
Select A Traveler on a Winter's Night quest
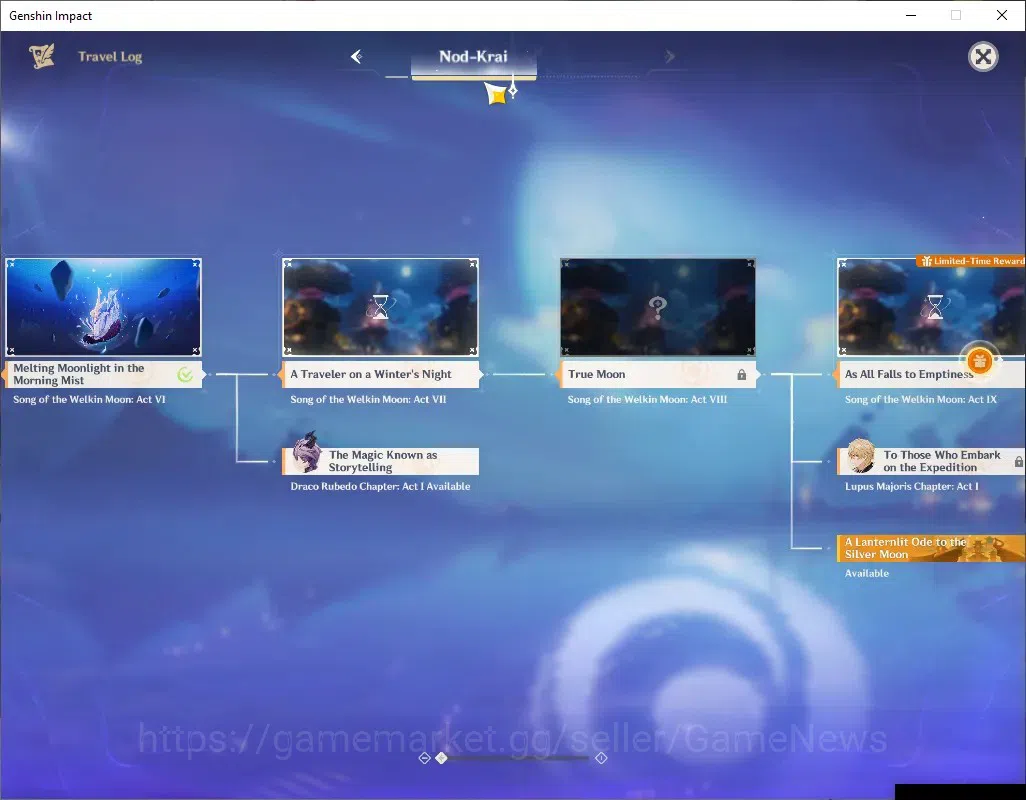[381, 374]
